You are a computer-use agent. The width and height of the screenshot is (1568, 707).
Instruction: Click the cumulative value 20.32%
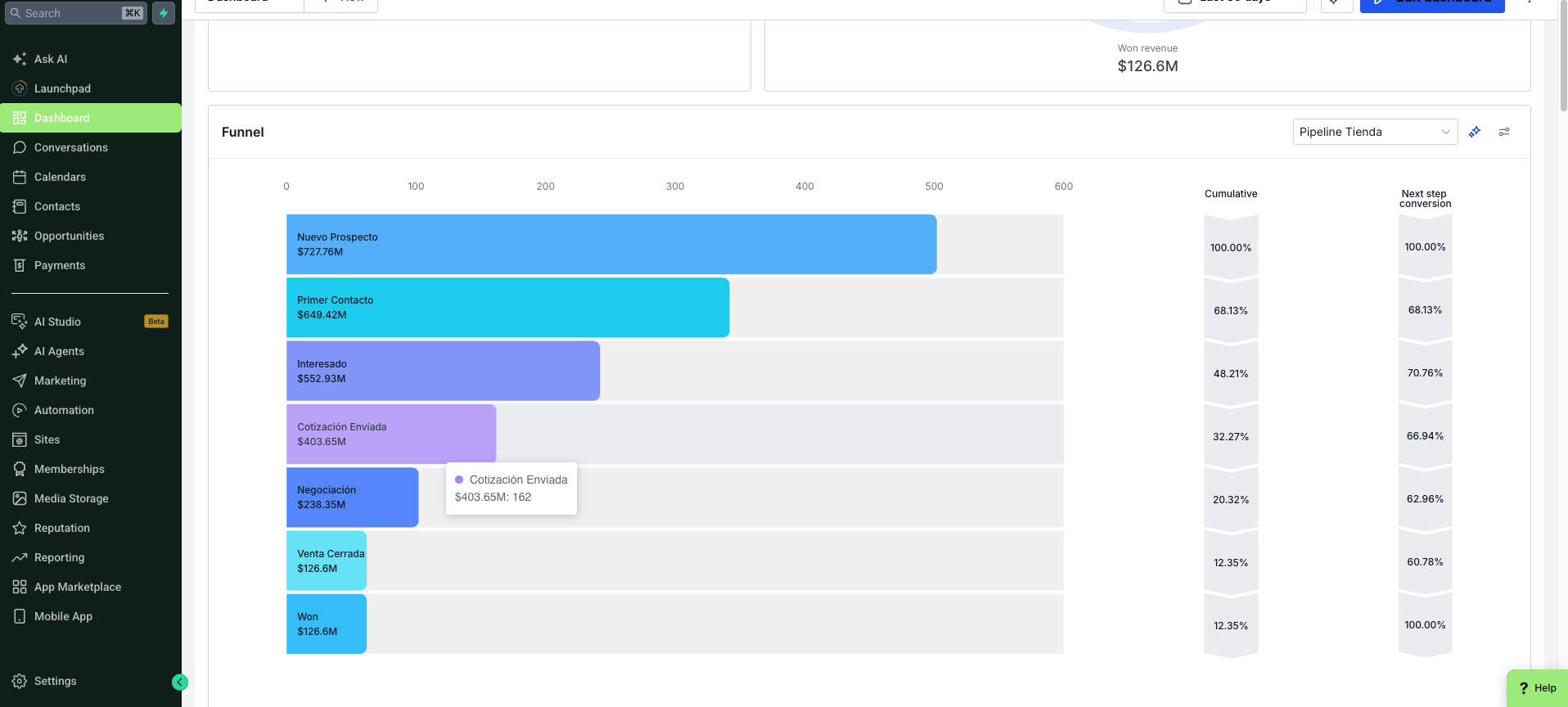[x=1231, y=500]
